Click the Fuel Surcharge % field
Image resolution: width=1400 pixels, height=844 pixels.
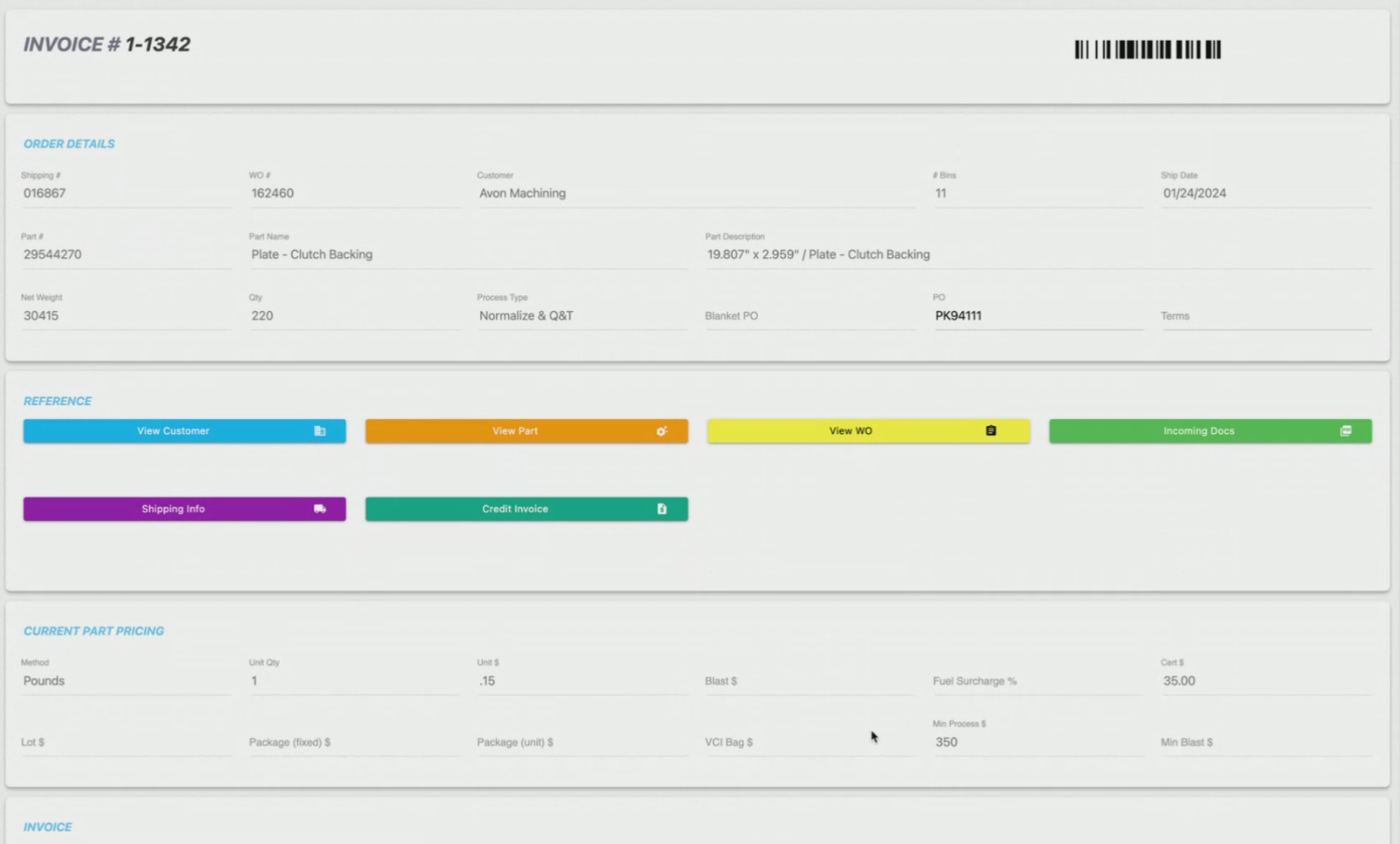click(1038, 681)
